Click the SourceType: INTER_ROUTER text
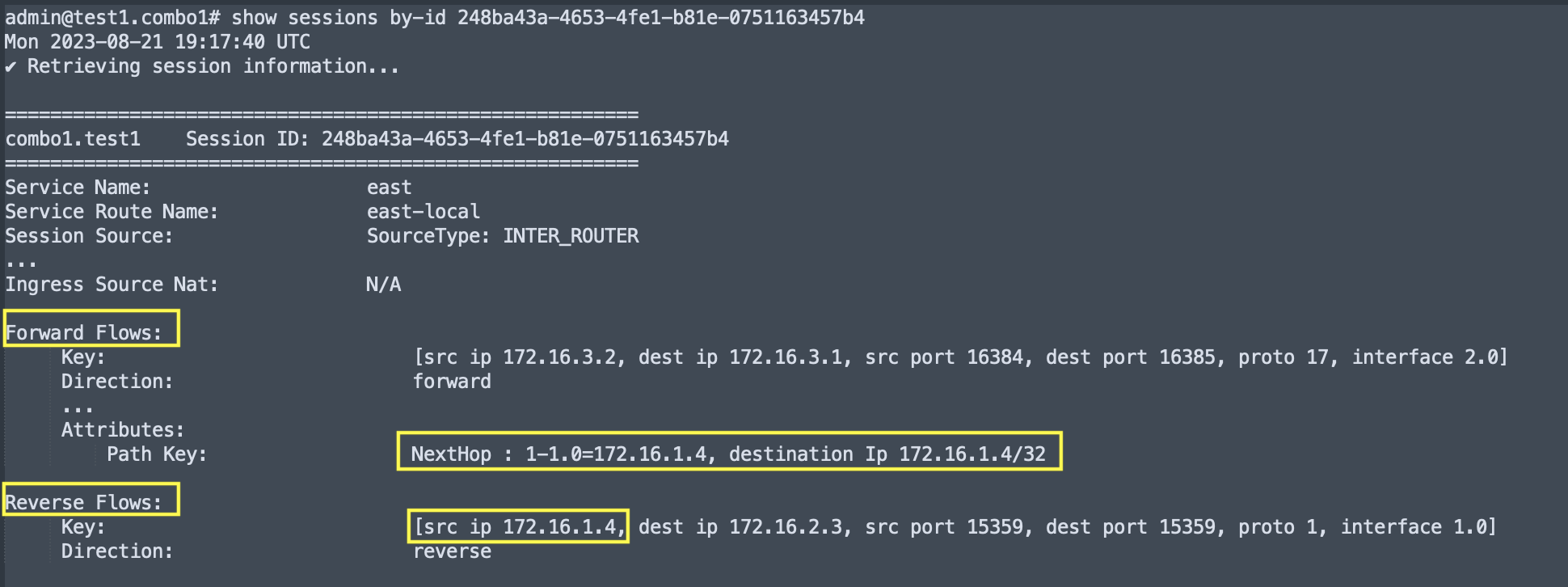The image size is (1568, 587). pyautogui.click(x=502, y=236)
